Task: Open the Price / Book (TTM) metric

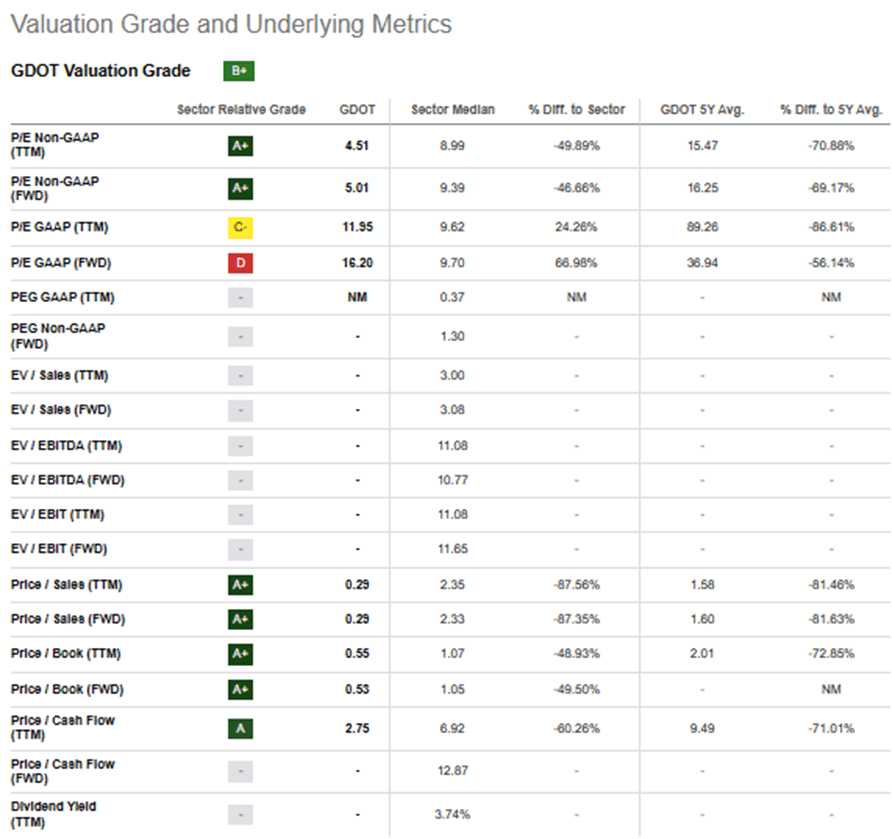Action: tap(65, 654)
